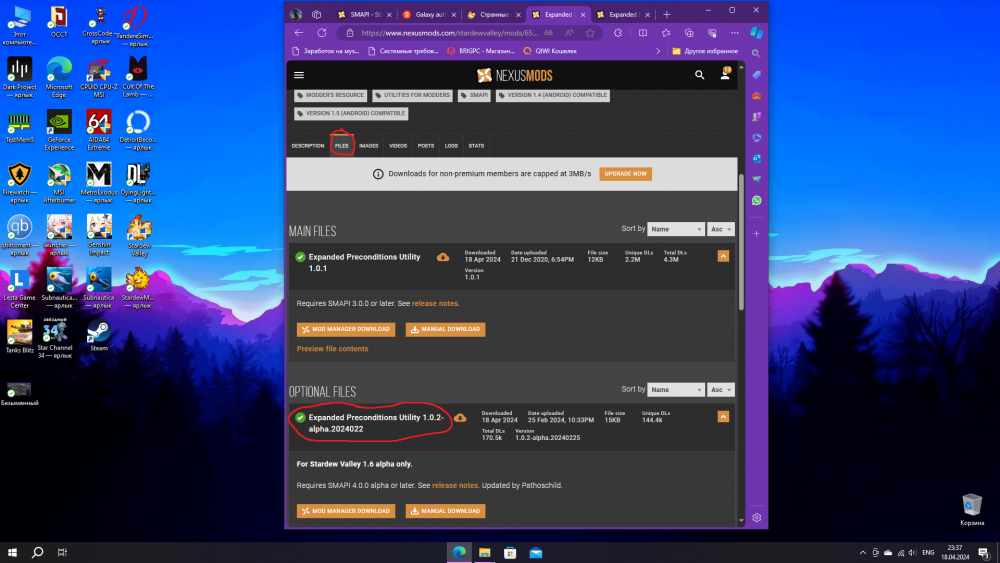The width and height of the screenshot is (1000, 563).
Task: Switch to the Posts tab
Action: [426, 146]
